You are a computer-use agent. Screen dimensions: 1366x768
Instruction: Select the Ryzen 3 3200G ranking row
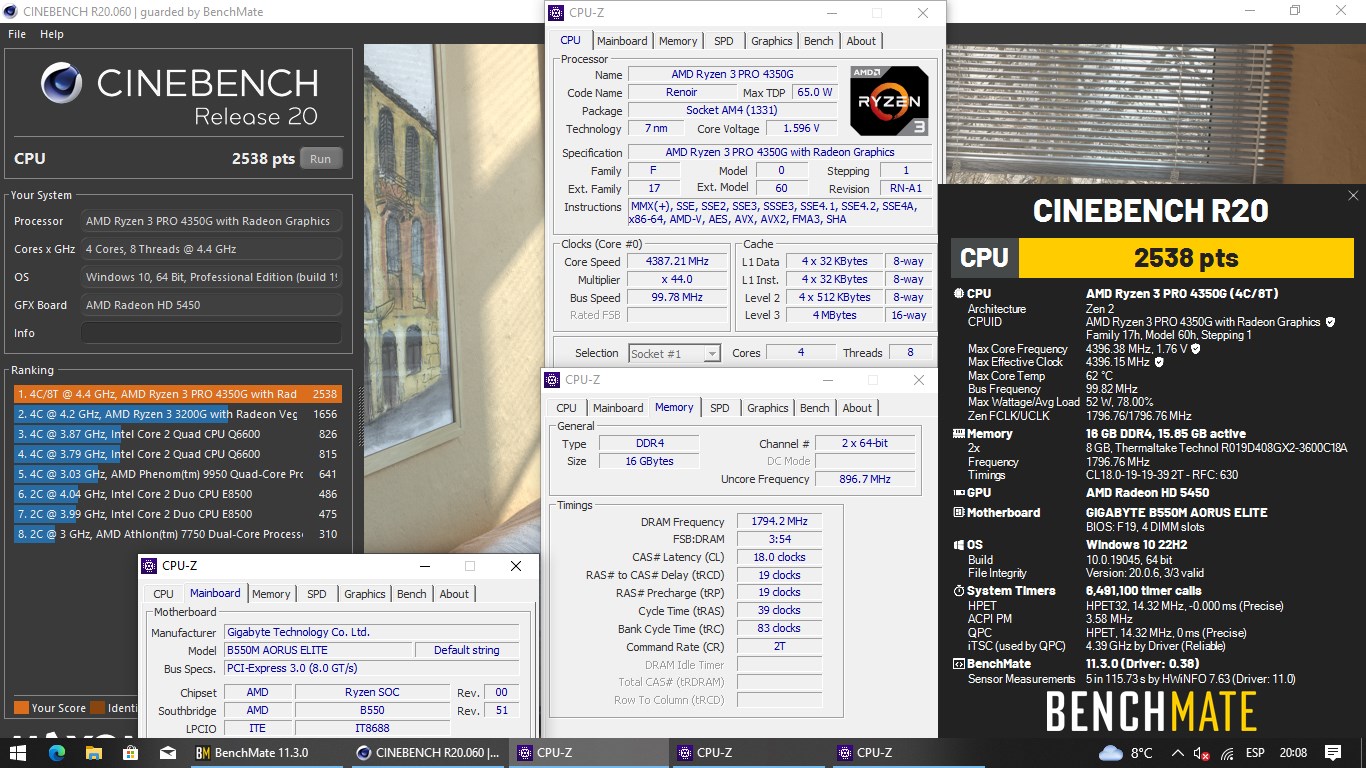(177, 414)
